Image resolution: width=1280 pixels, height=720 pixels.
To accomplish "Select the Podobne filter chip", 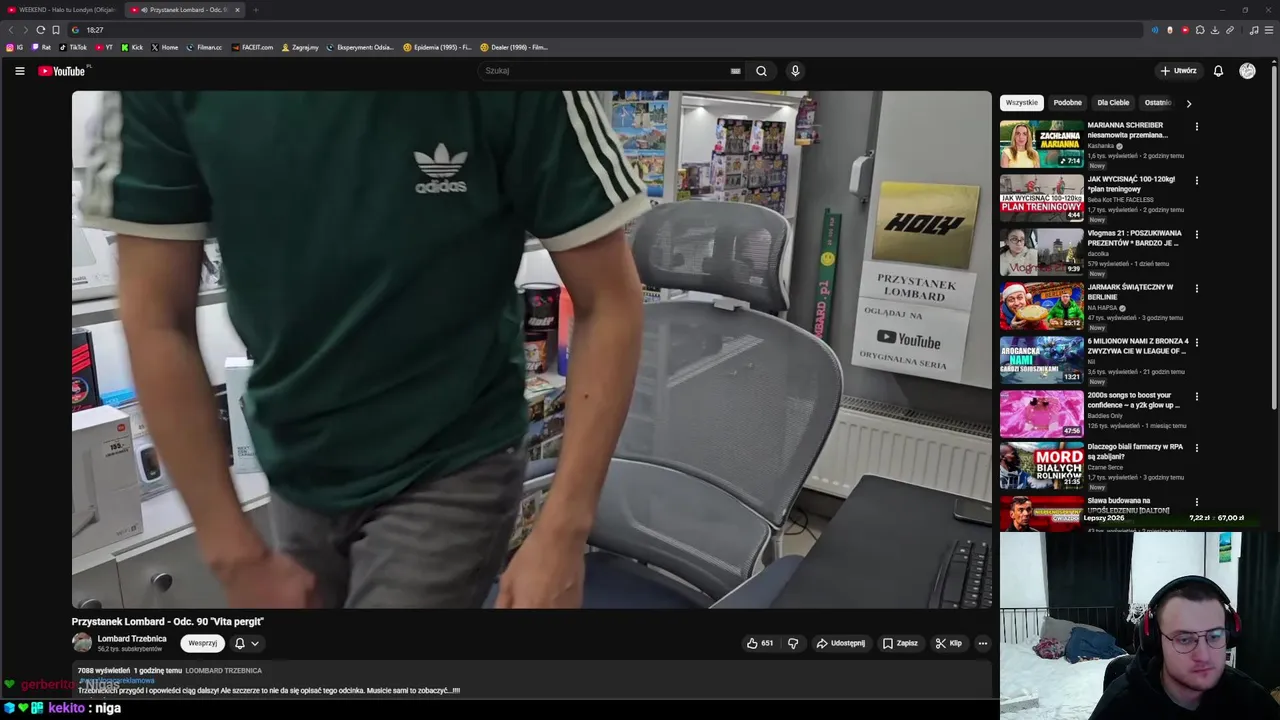I will (1067, 103).
